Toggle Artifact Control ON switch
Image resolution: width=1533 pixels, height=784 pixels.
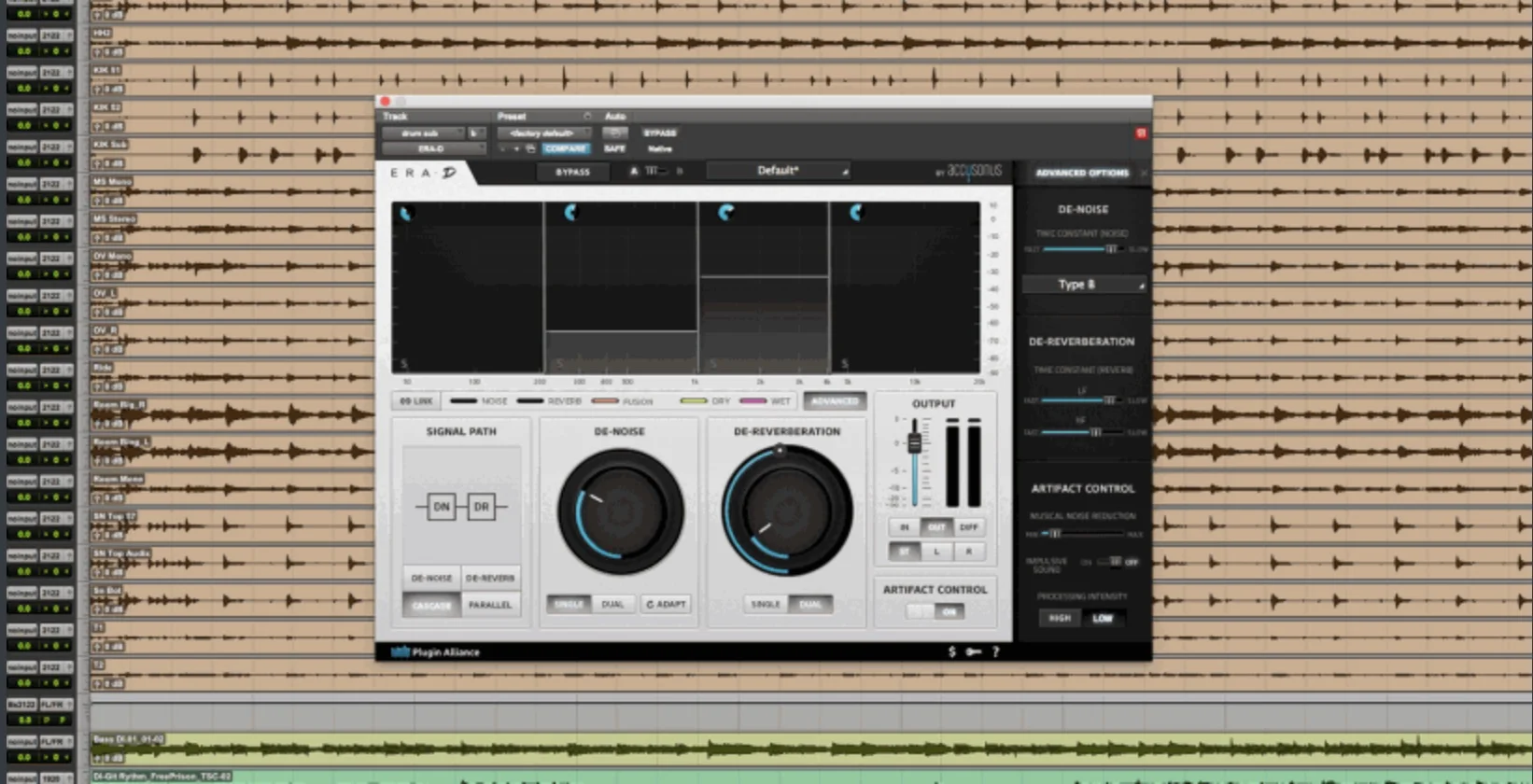click(935, 611)
